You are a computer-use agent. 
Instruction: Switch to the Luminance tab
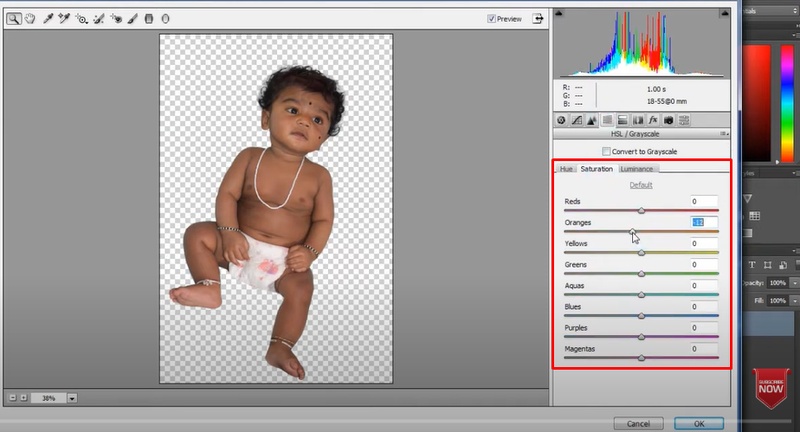[x=637, y=169]
